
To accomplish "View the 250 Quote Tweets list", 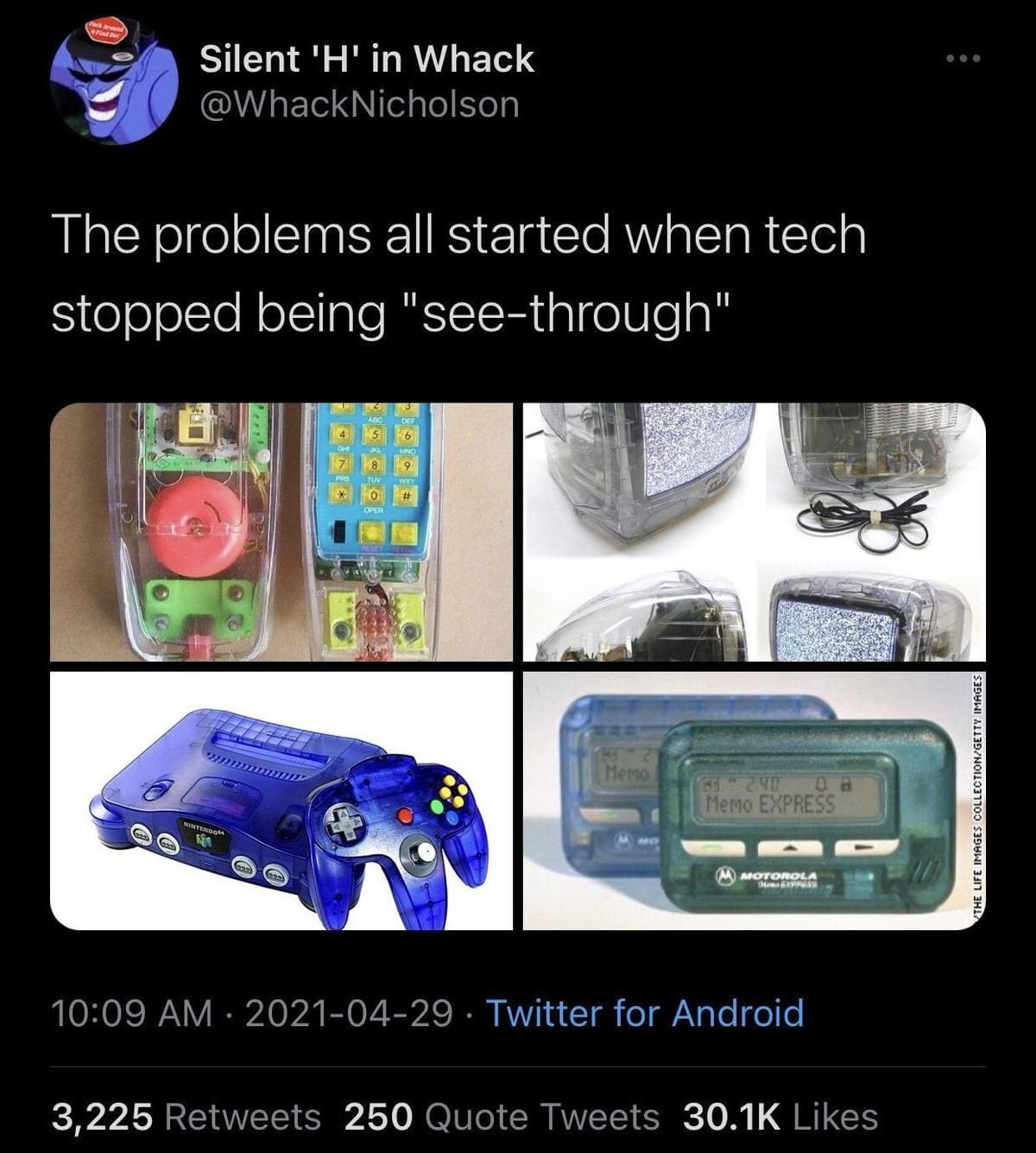I will (x=502, y=1117).
